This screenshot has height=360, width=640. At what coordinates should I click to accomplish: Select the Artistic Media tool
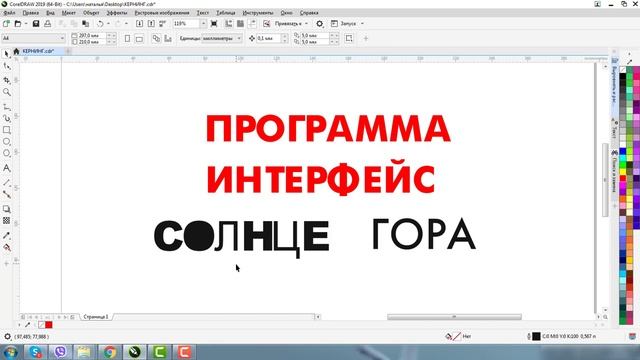coord(7,118)
